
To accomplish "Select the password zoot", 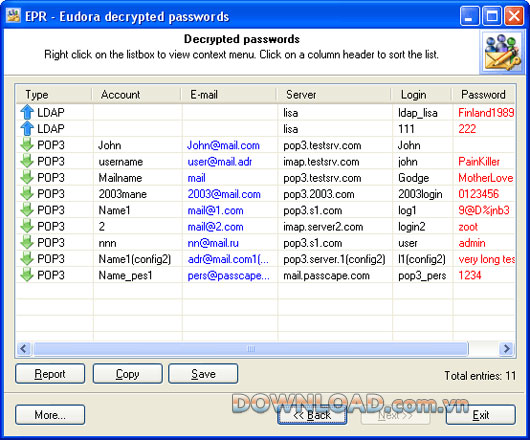I will [468, 226].
